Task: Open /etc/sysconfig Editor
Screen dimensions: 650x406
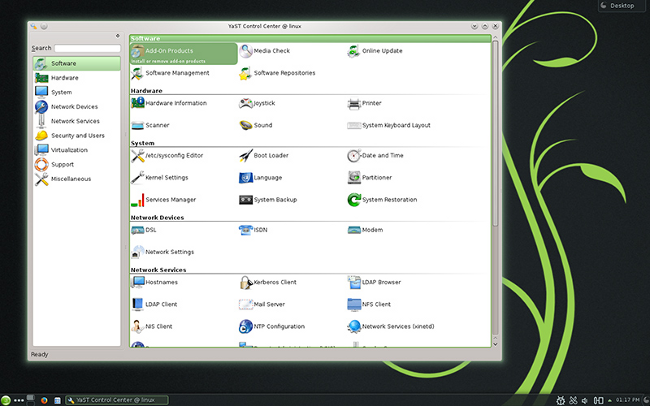Action: [167, 156]
